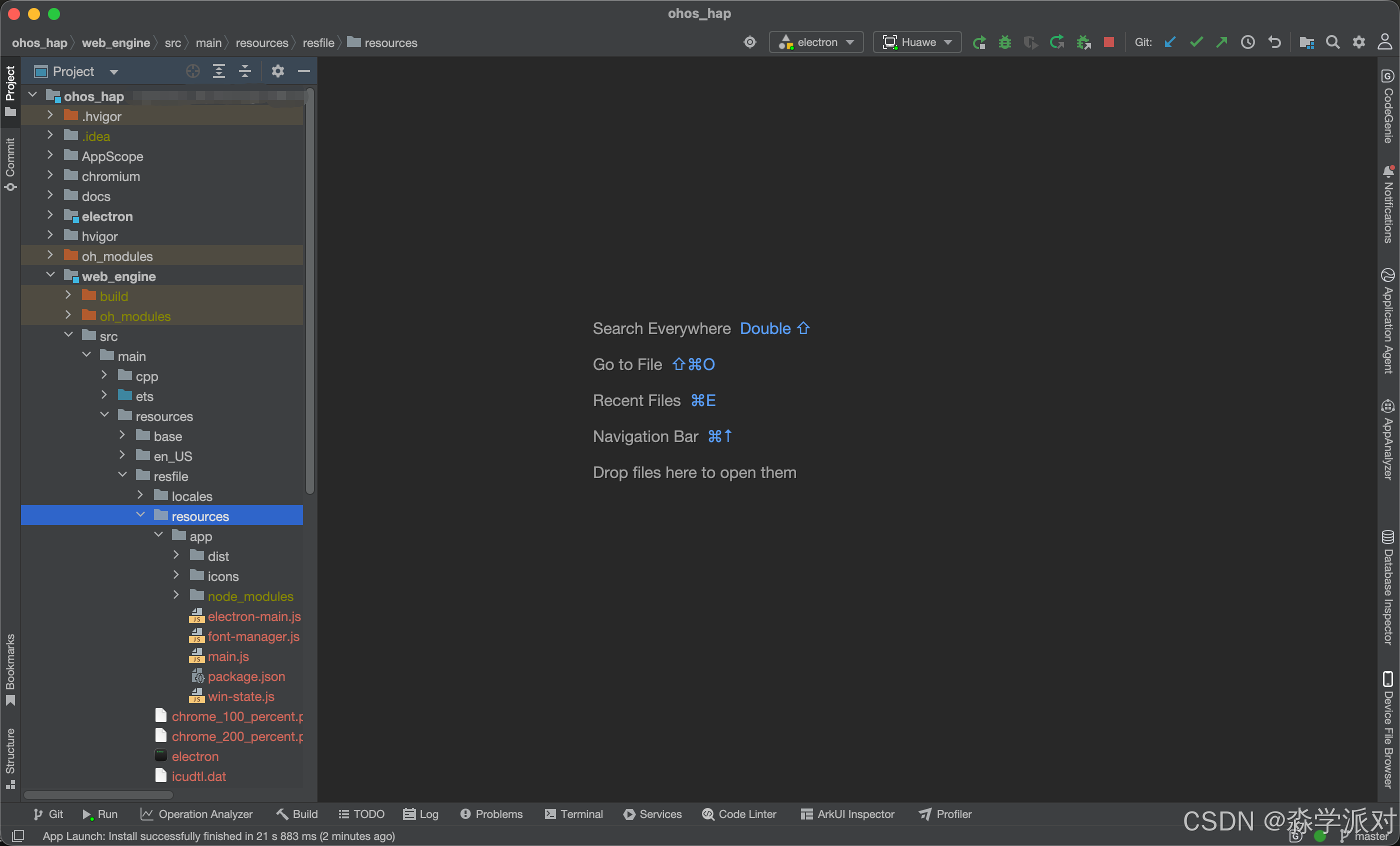Click resfile in the breadcrumb bar

point(318,42)
